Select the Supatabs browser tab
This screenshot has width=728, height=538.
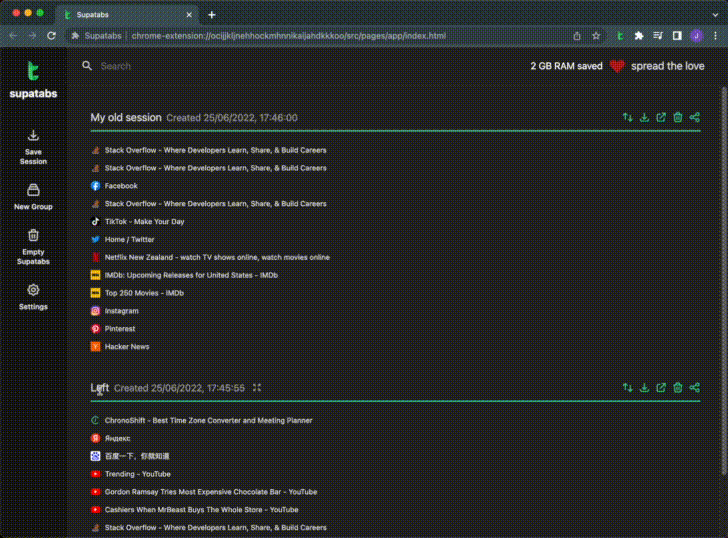pyautogui.click(x=126, y=15)
